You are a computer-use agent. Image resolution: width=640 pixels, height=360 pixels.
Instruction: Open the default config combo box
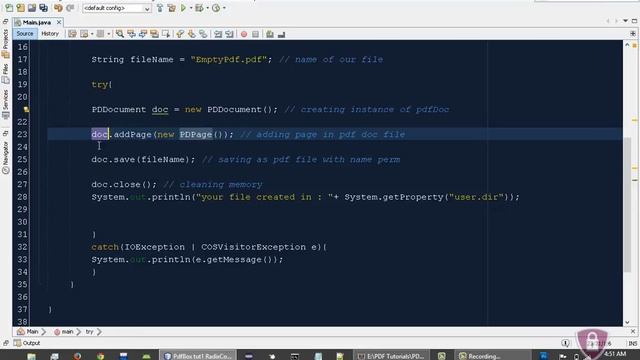coord(116,8)
